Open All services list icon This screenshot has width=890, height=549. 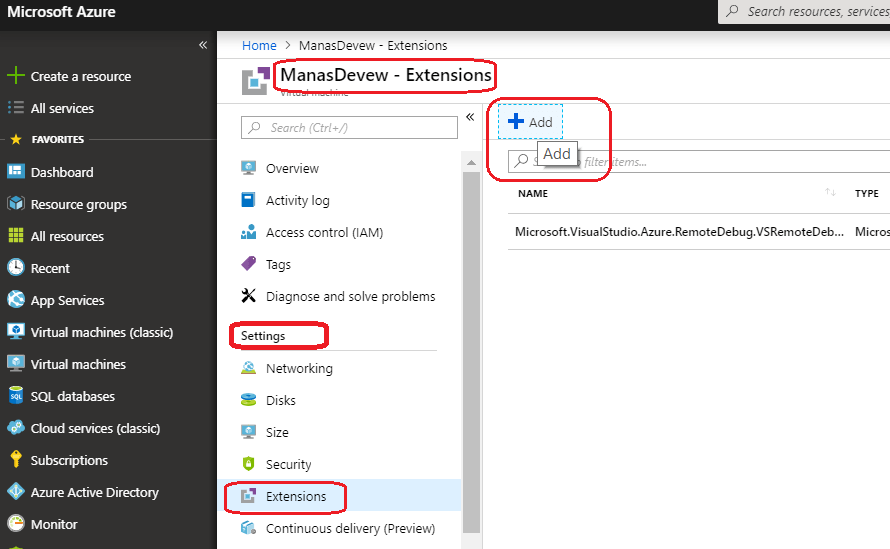pyautogui.click(x=16, y=108)
